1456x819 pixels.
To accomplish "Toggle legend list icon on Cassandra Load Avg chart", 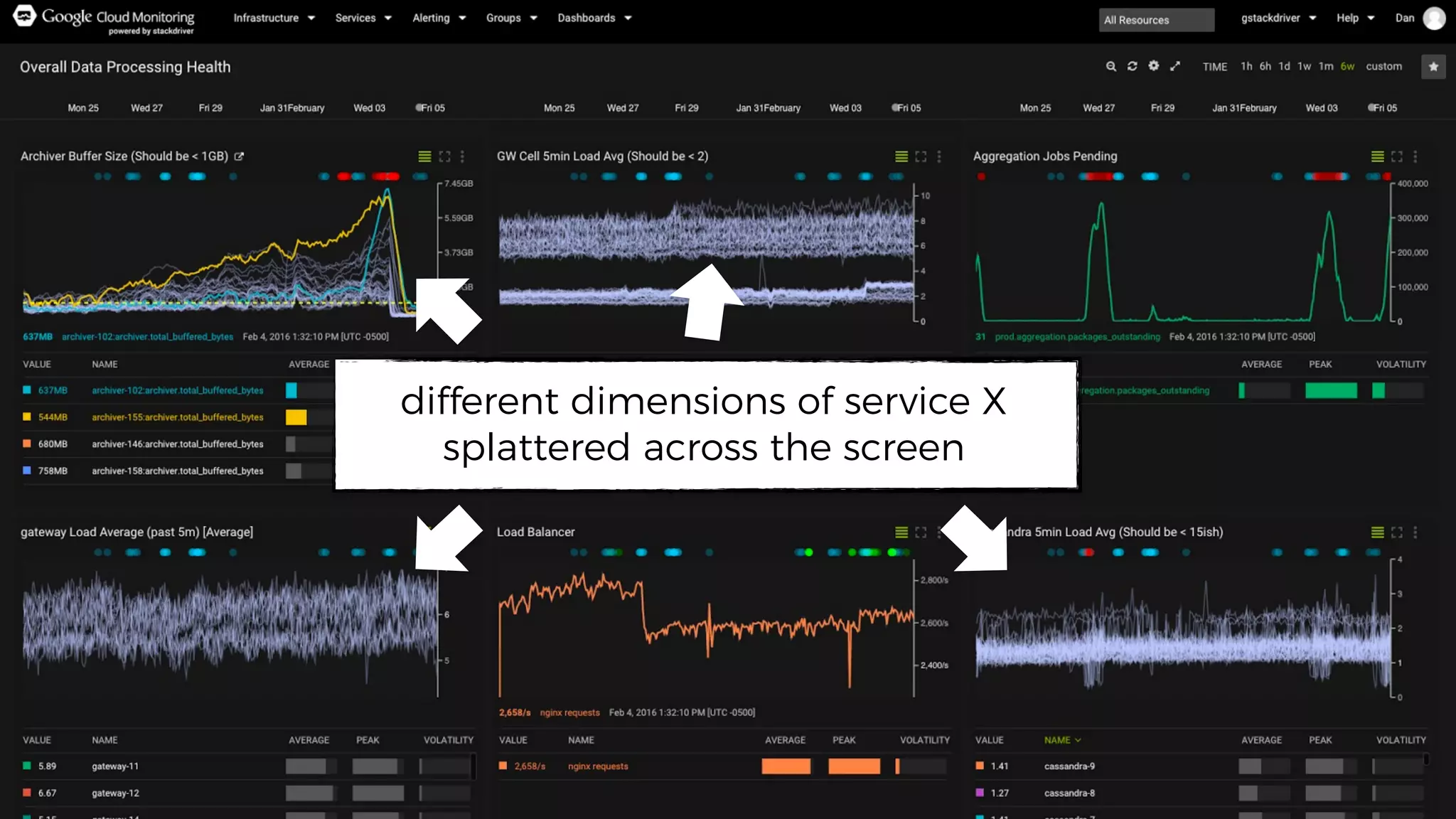I will [1377, 532].
